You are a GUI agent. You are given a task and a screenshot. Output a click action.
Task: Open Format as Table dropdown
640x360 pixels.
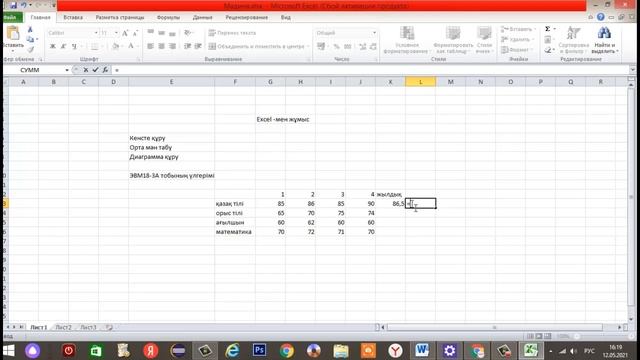453,40
